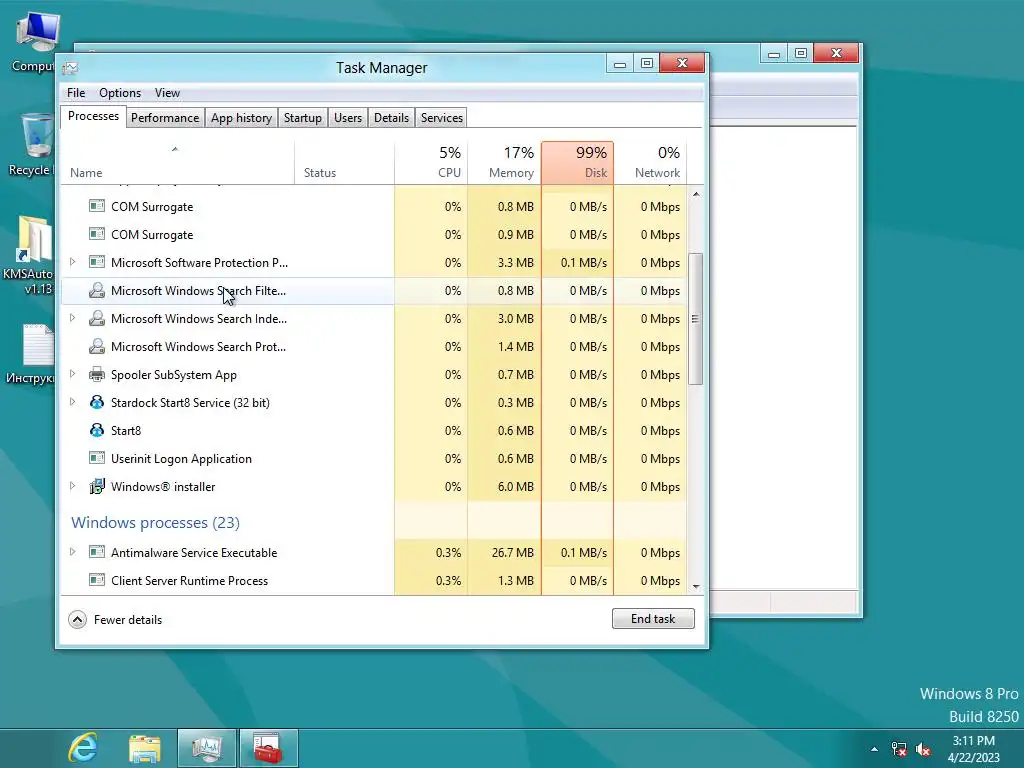
Task: Click the Windows installer process icon
Action: 97,487
